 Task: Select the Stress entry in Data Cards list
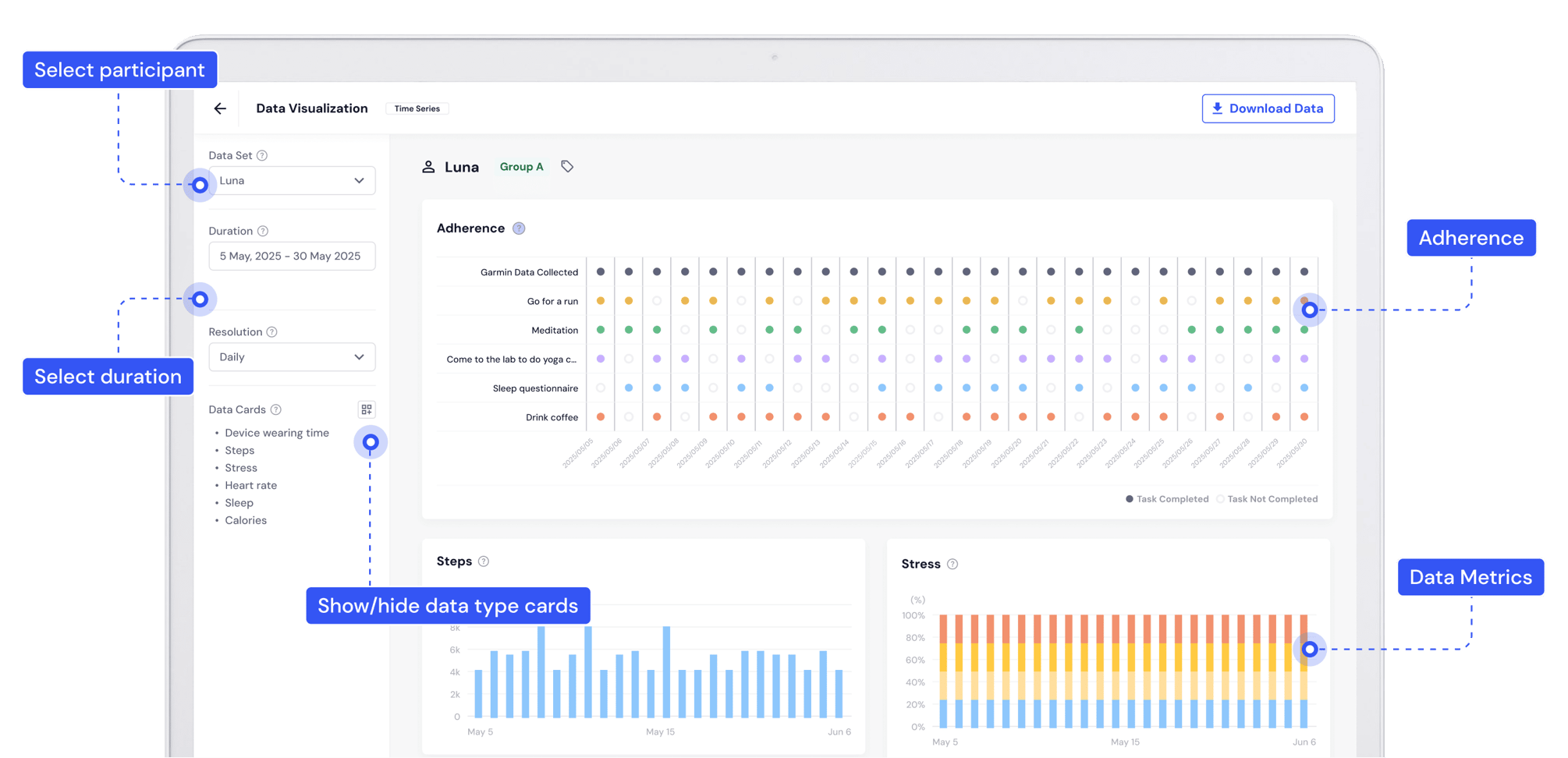point(241,468)
